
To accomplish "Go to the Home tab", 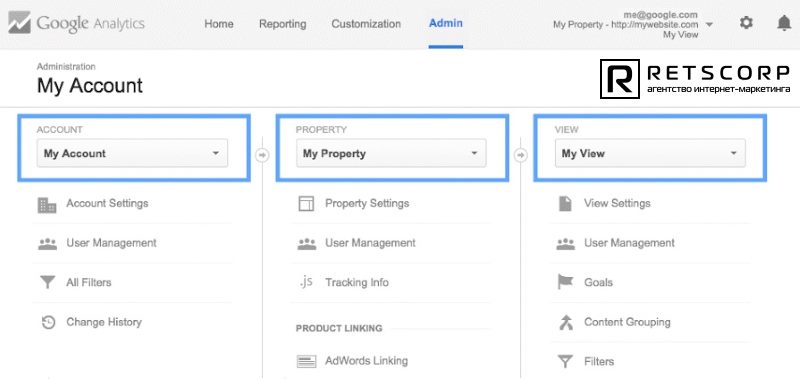I will 219,24.
